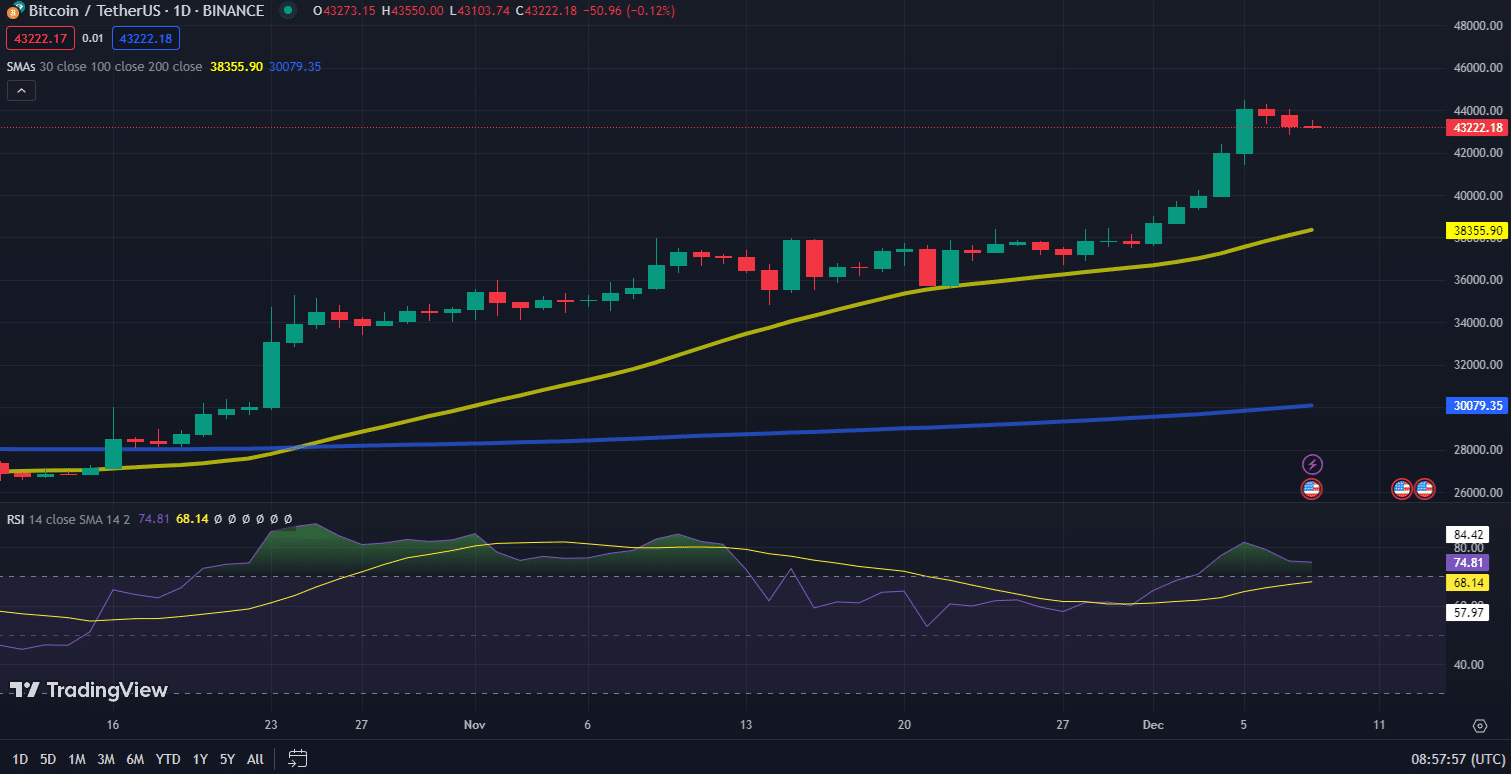Screen dimensions: 1511x774
Task: Open the 08:57:57 (UTC) timezone menu
Action: click(1457, 759)
